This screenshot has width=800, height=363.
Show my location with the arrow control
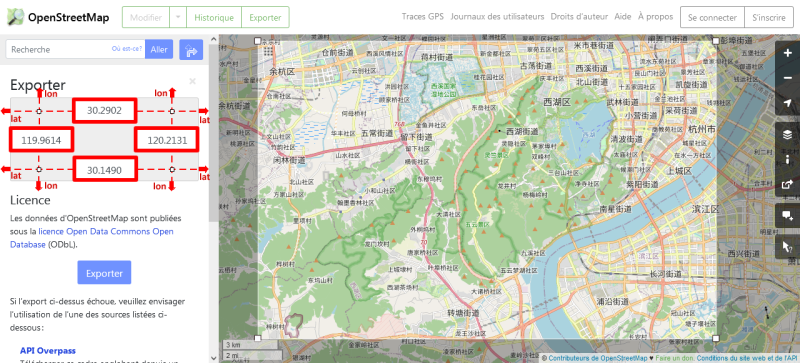pos(788,103)
